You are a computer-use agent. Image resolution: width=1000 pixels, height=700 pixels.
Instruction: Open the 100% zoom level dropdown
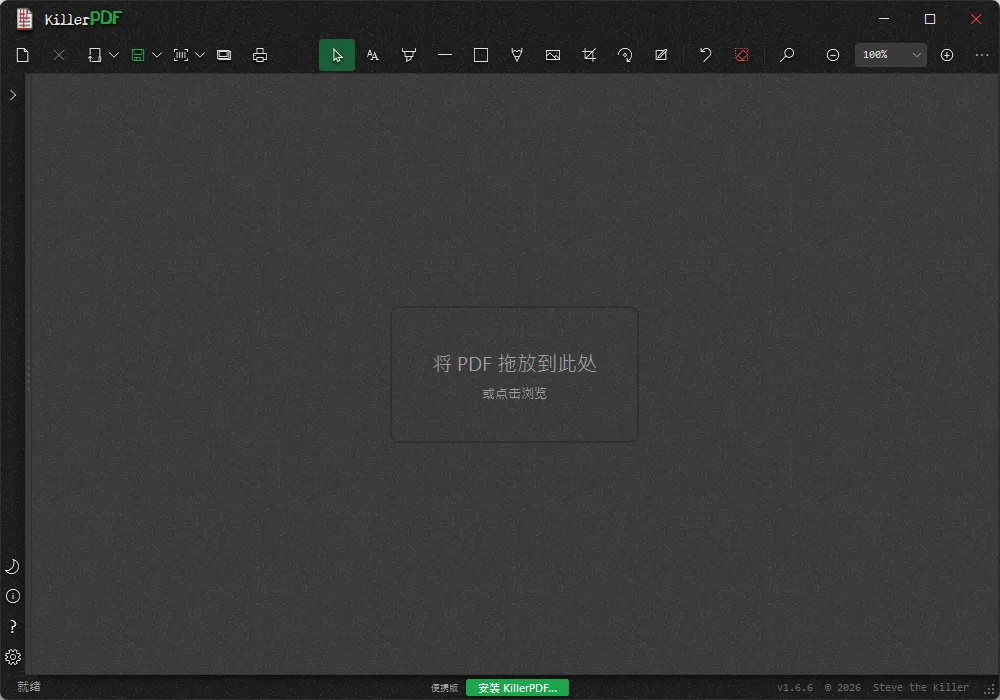[x=890, y=55]
